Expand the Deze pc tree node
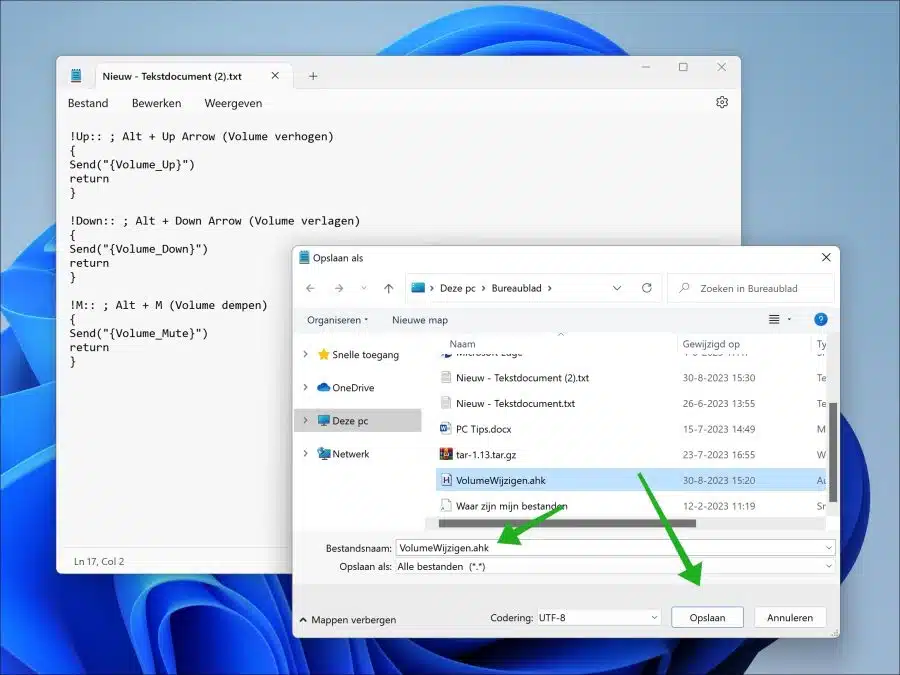Image resolution: width=900 pixels, height=675 pixels. pyautogui.click(x=305, y=421)
